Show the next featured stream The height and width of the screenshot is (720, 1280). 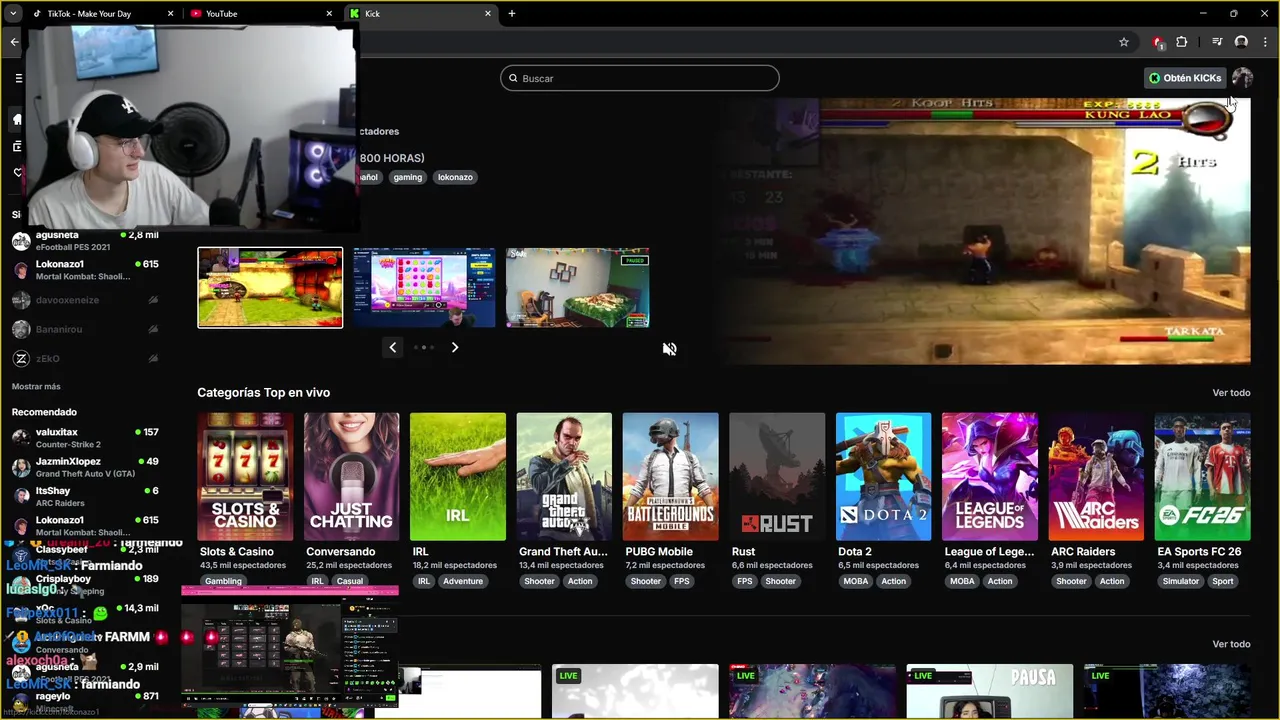(x=454, y=347)
